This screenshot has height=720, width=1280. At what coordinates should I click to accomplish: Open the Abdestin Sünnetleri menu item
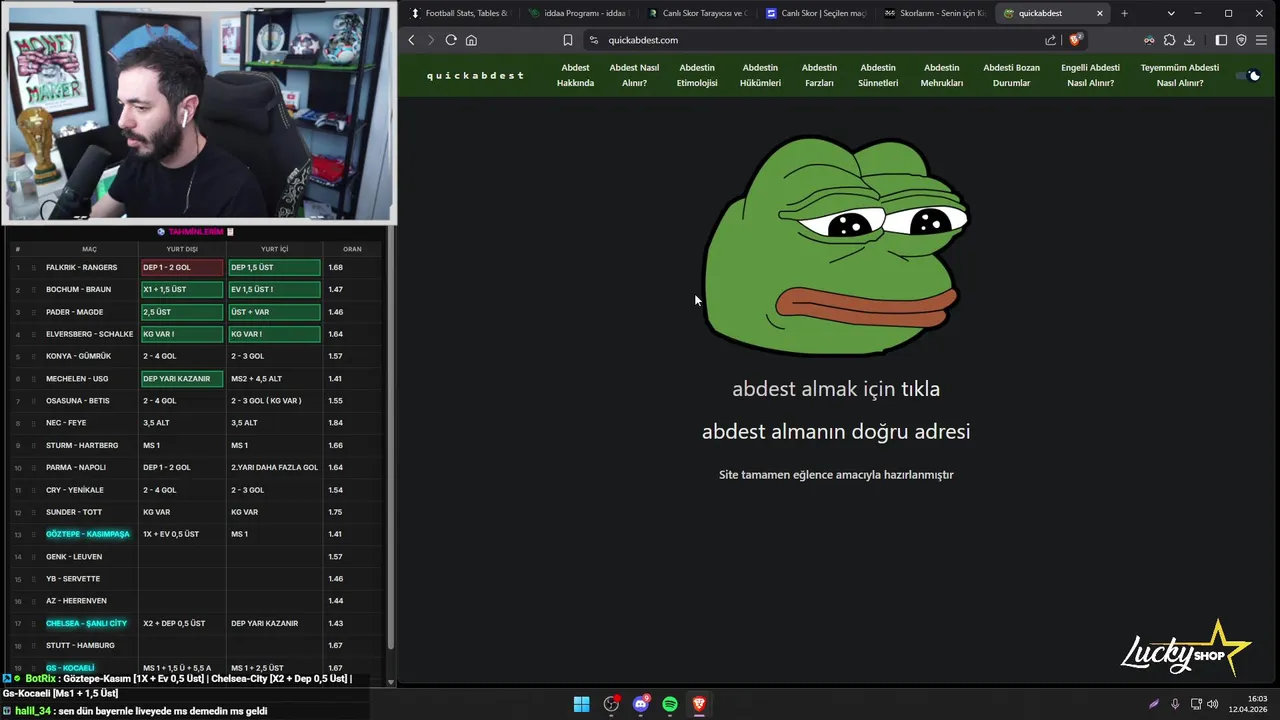coord(878,75)
